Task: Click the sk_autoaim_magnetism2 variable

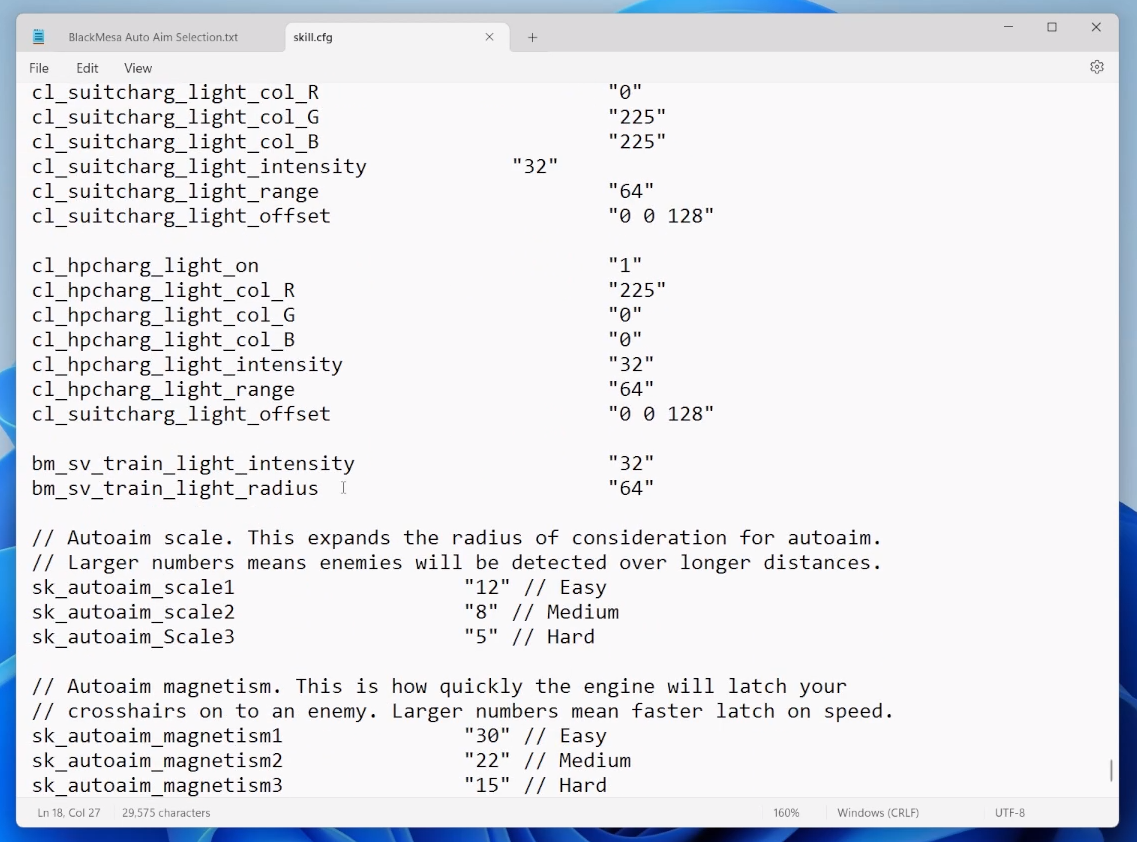Action: 157,761
